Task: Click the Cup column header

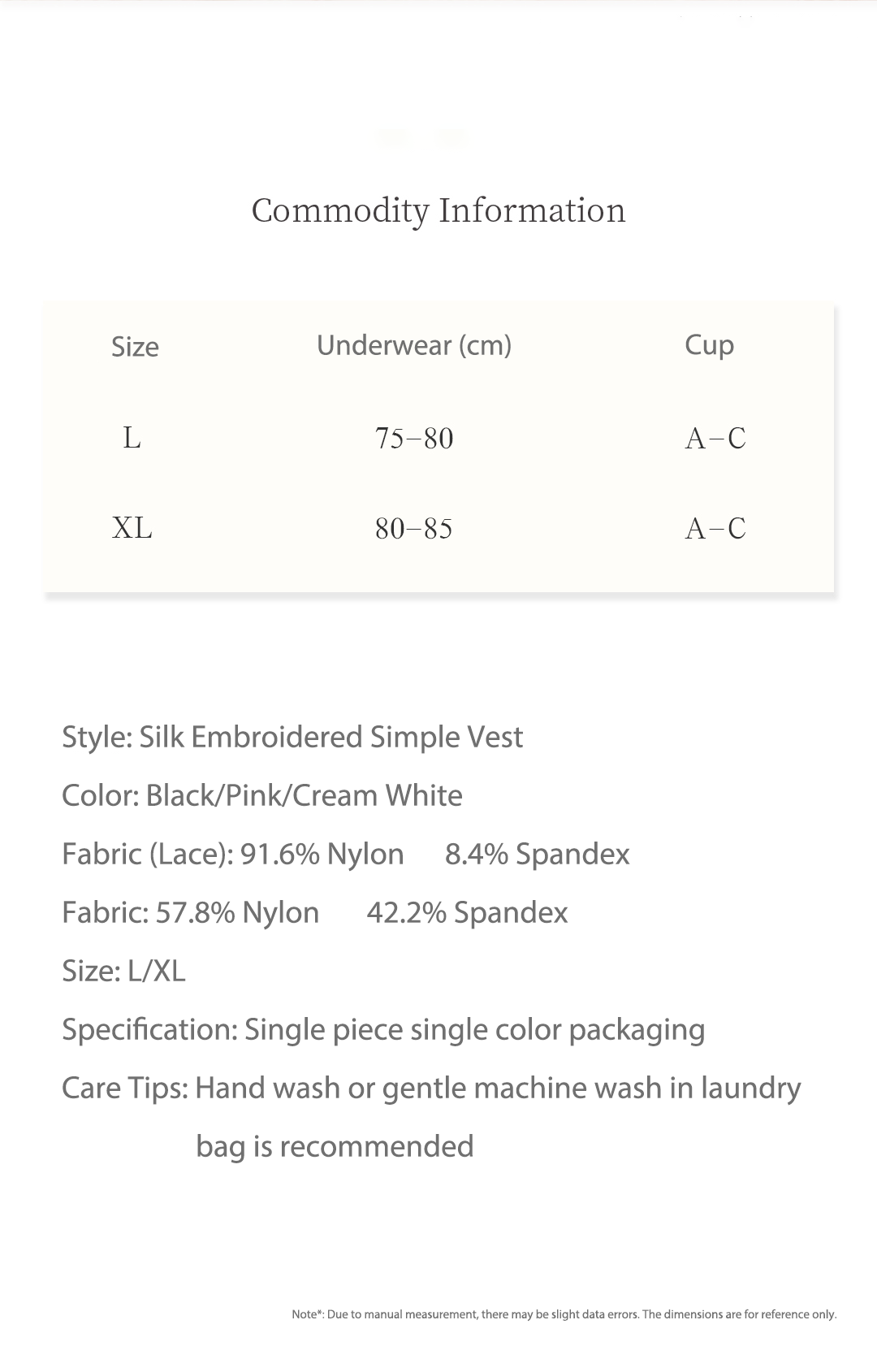Action: (x=709, y=345)
